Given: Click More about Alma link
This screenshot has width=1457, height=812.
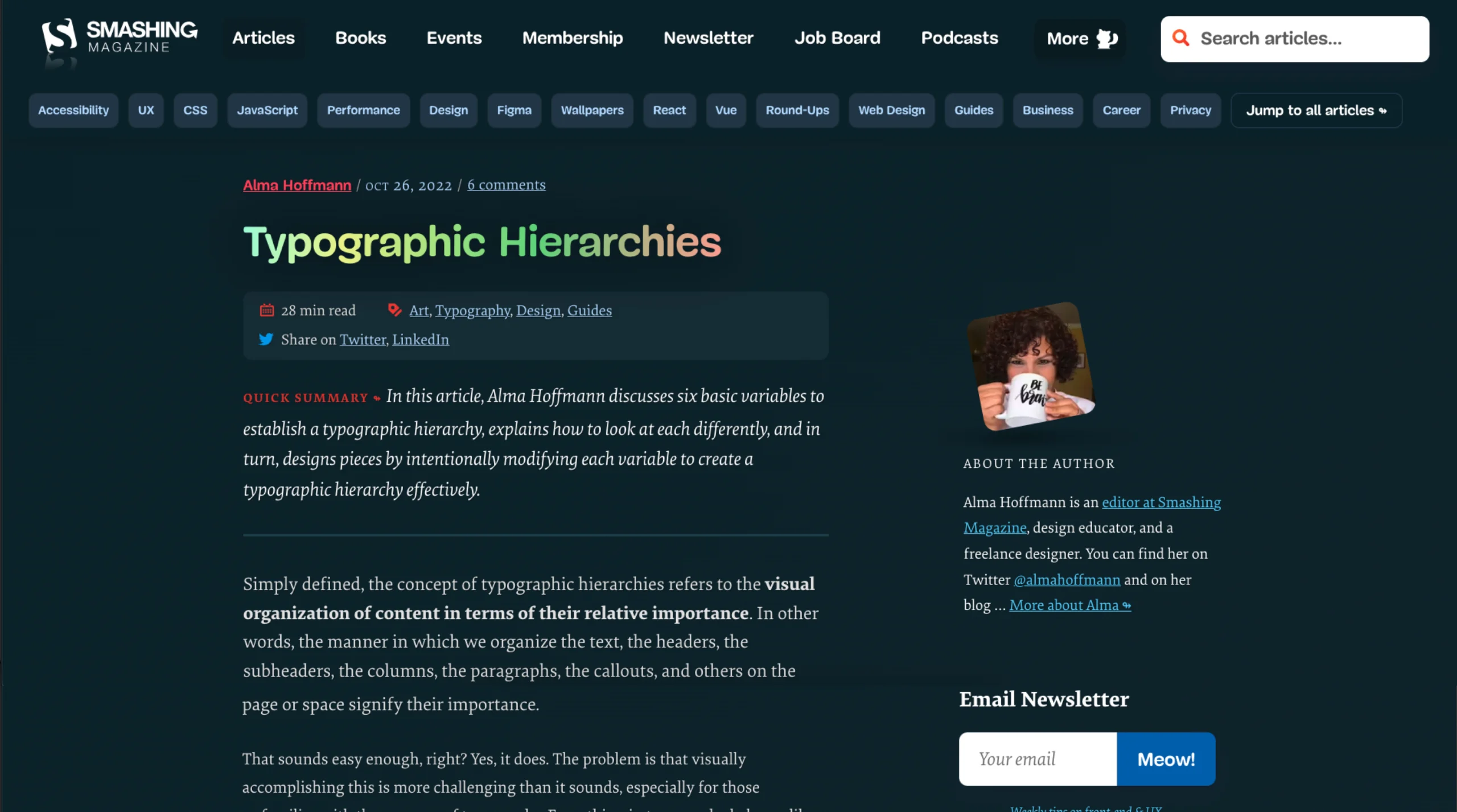Looking at the screenshot, I should [1070, 605].
